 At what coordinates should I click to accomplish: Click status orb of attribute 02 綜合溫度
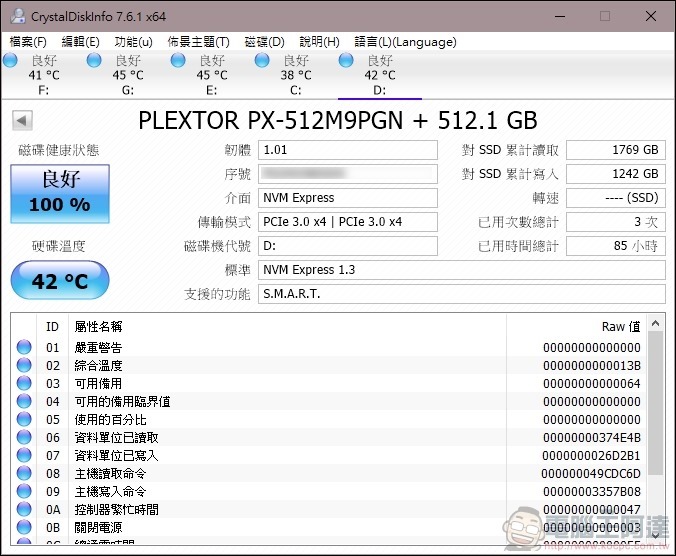coord(24,365)
